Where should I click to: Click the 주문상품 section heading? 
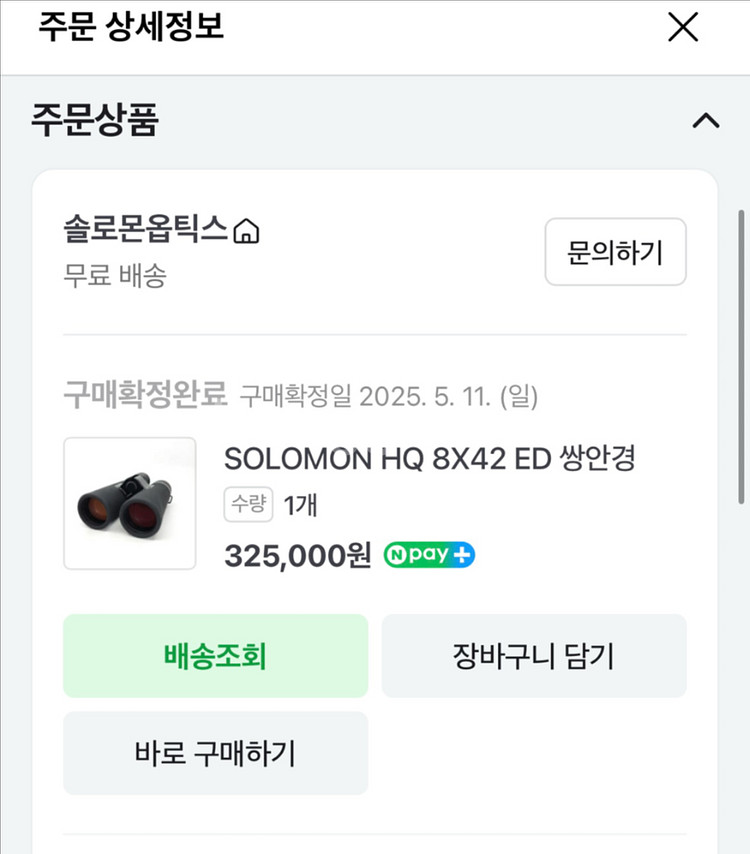click(95, 121)
